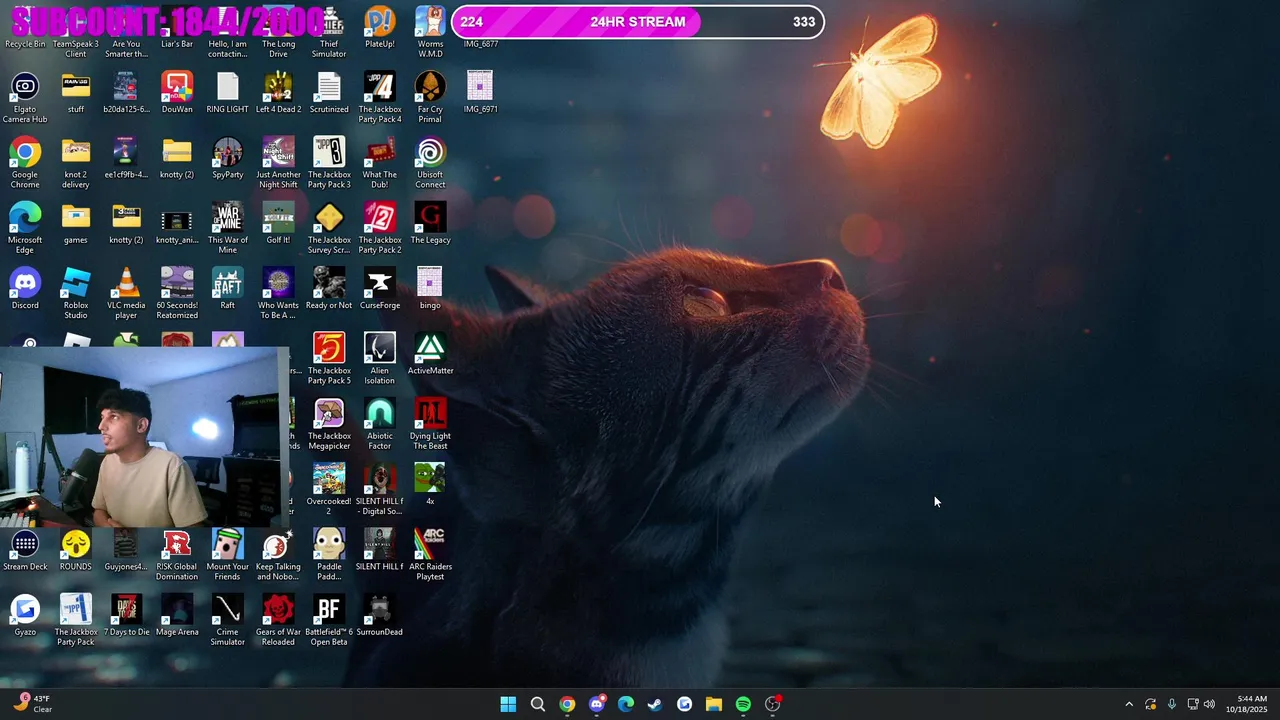Open the knot 2 delivery folder

(x=76, y=163)
